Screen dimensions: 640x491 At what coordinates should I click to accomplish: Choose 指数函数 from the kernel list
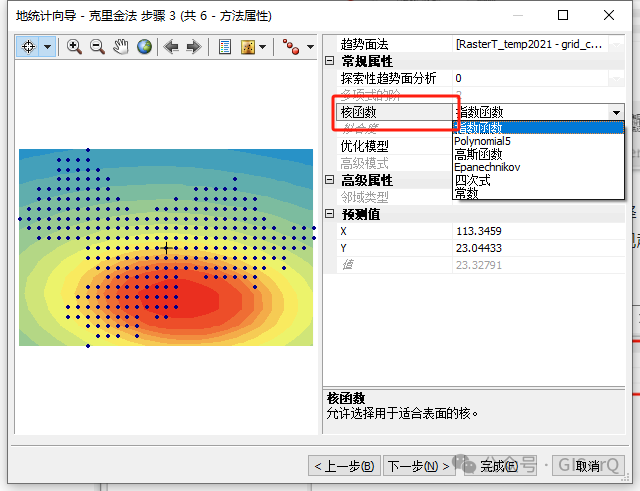pos(538,128)
